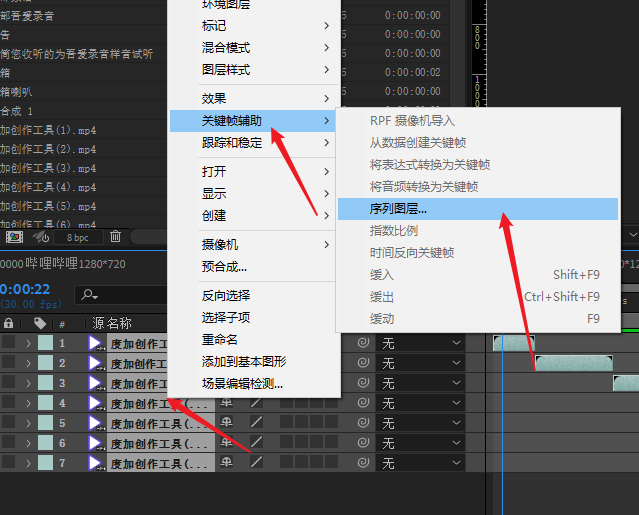Viewport: 639px width, 515px height.
Task: Select the layer 2 clip bar in timeline
Action: tap(574, 363)
